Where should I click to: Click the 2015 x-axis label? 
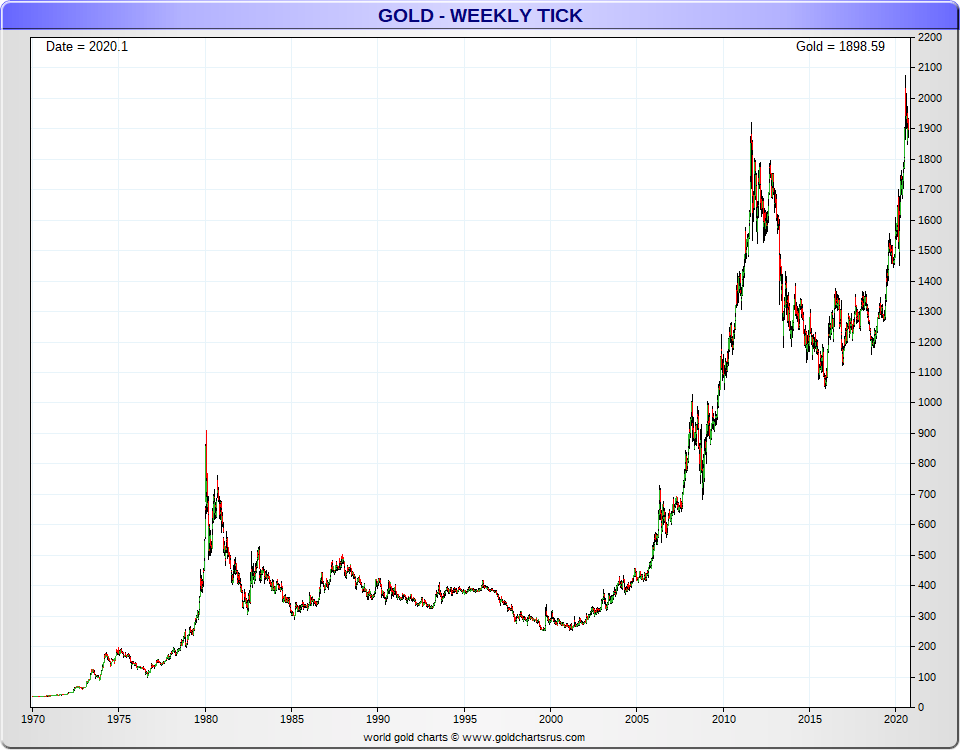pyautogui.click(x=809, y=719)
